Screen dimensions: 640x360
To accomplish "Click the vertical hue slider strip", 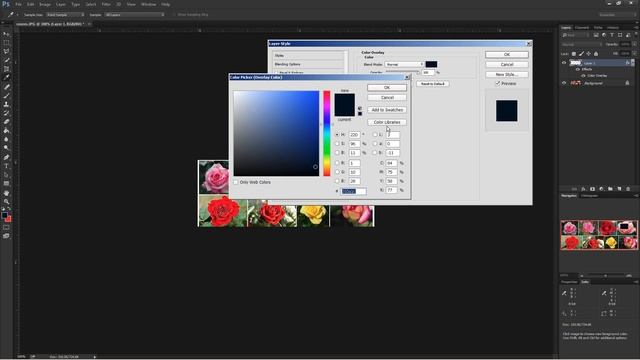I will [327, 133].
